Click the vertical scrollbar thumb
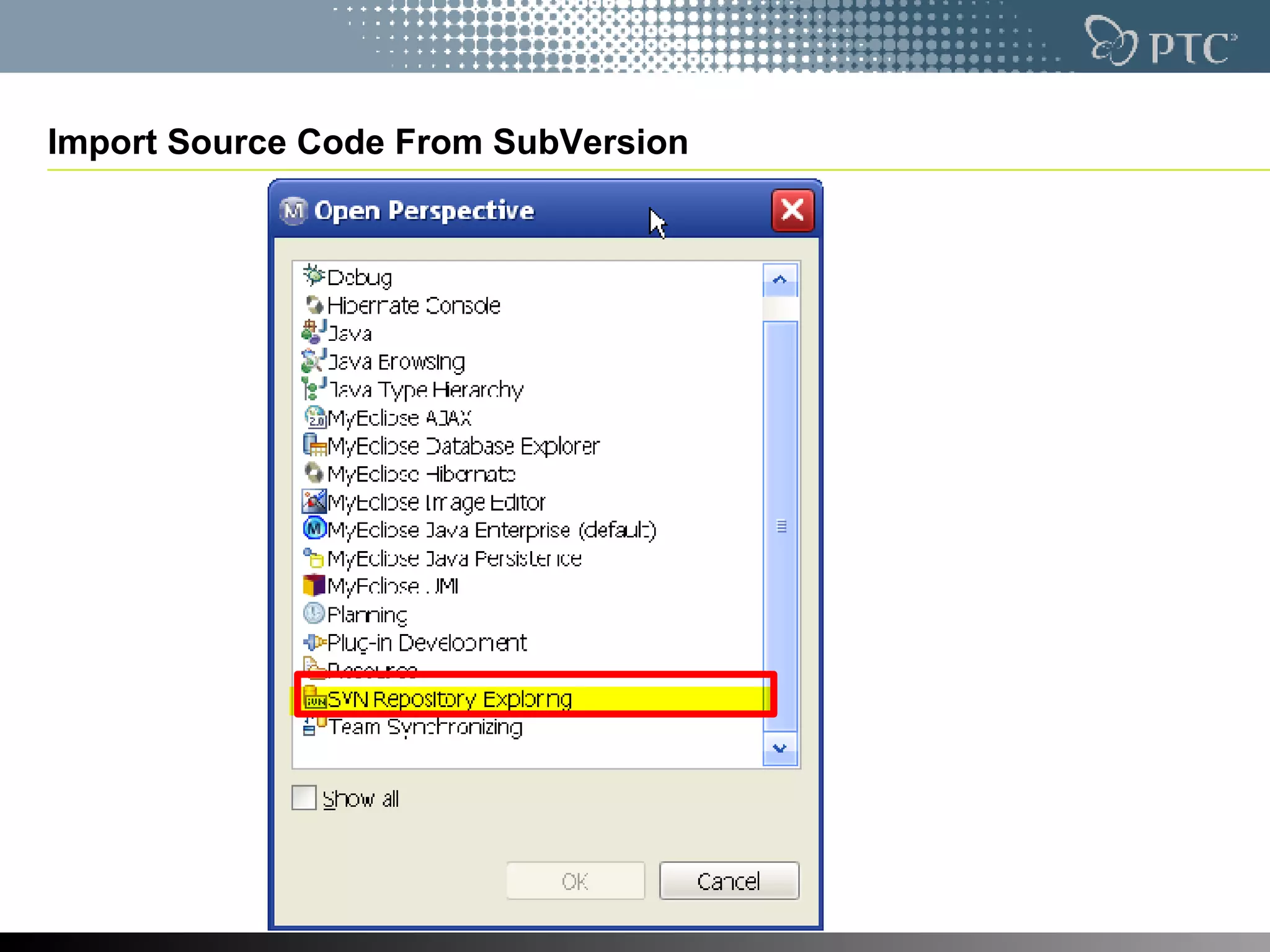 pyautogui.click(x=781, y=526)
